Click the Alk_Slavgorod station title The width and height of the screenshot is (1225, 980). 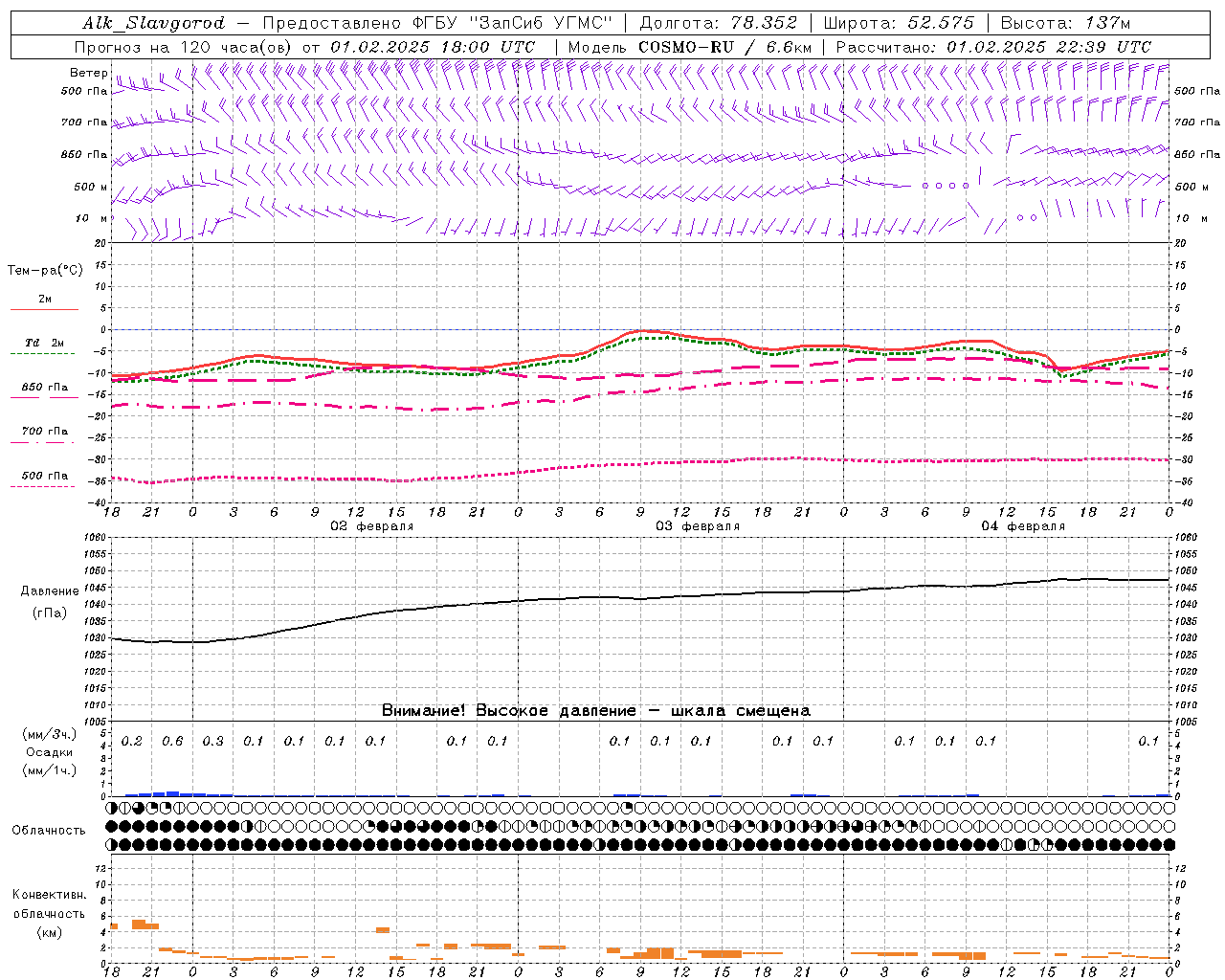tap(153, 23)
